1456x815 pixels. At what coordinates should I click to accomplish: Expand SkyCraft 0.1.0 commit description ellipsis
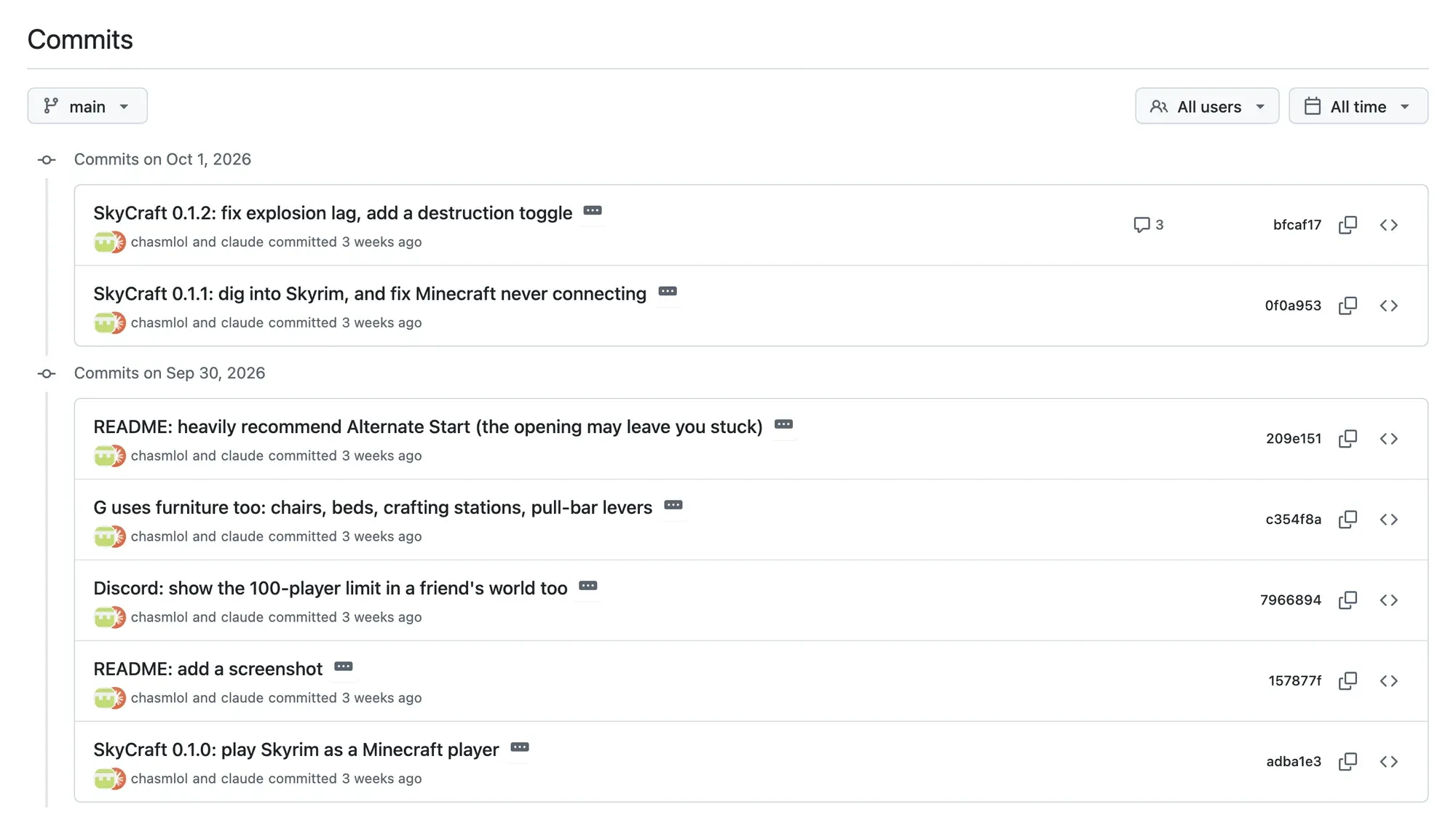coord(520,748)
